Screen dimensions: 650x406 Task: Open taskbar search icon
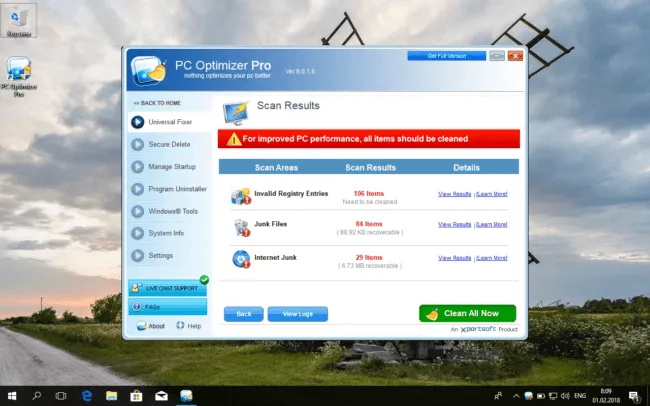pos(36,396)
